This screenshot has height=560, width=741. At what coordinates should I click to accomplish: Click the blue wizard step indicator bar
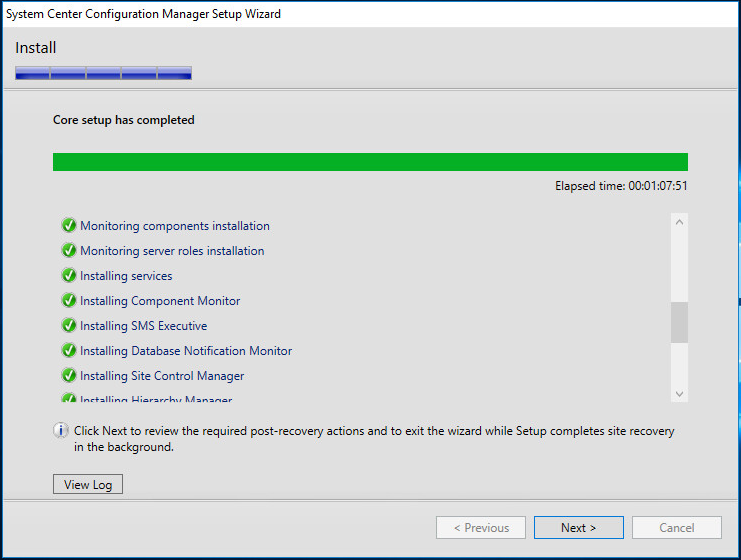coord(103,73)
